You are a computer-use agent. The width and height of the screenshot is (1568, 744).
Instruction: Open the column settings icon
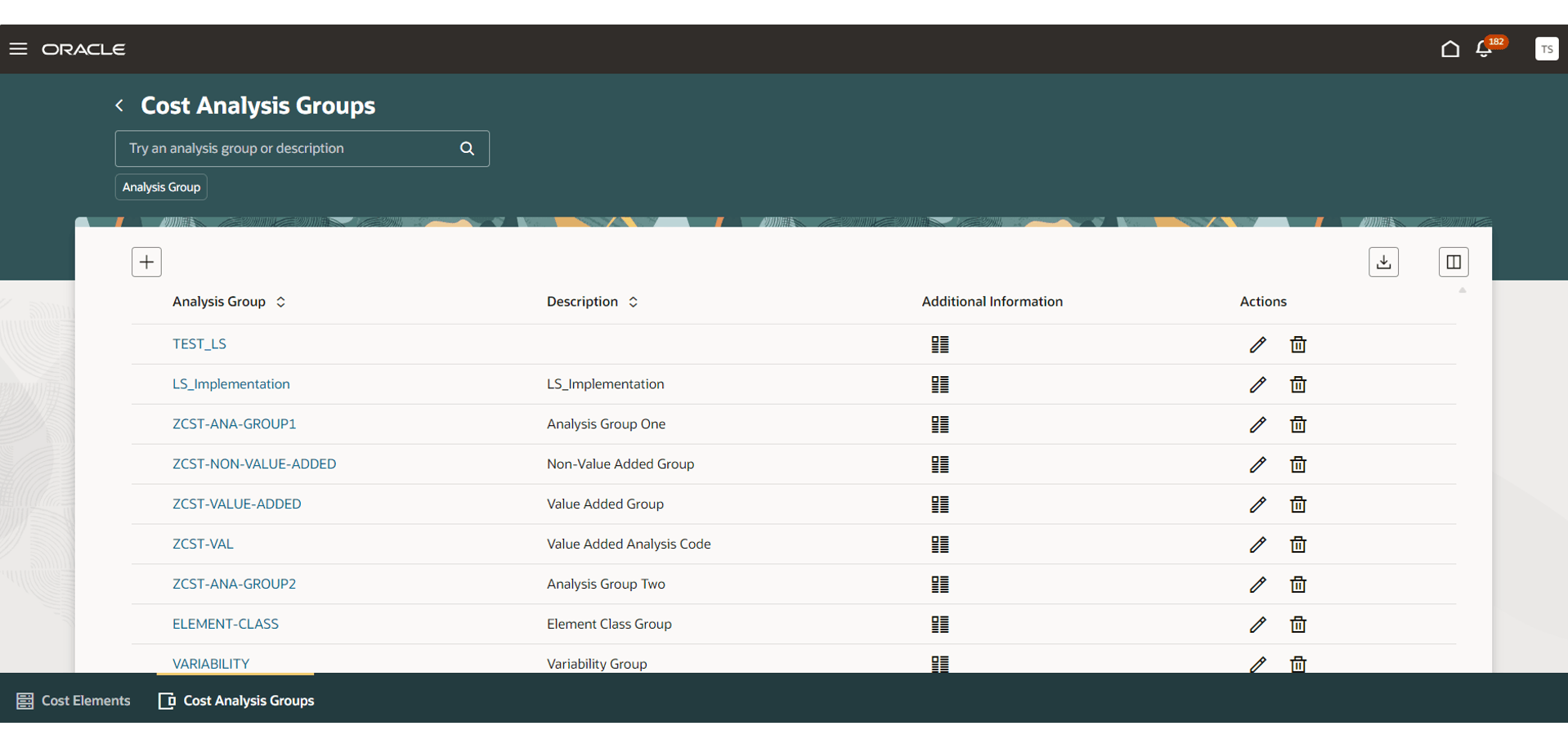point(1454,262)
